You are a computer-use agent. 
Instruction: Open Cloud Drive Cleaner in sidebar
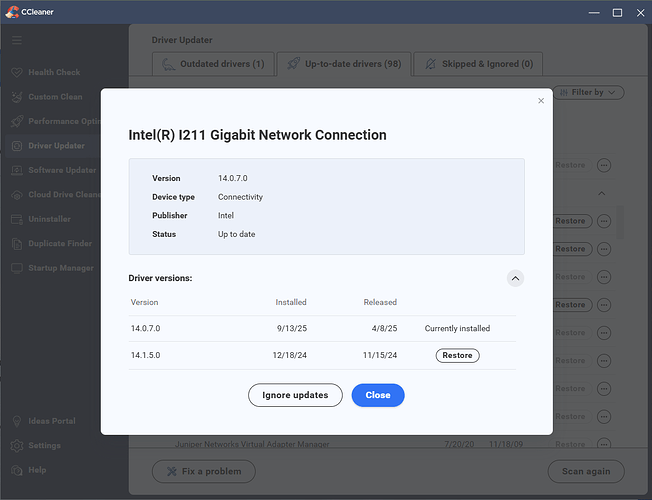(x=54, y=195)
